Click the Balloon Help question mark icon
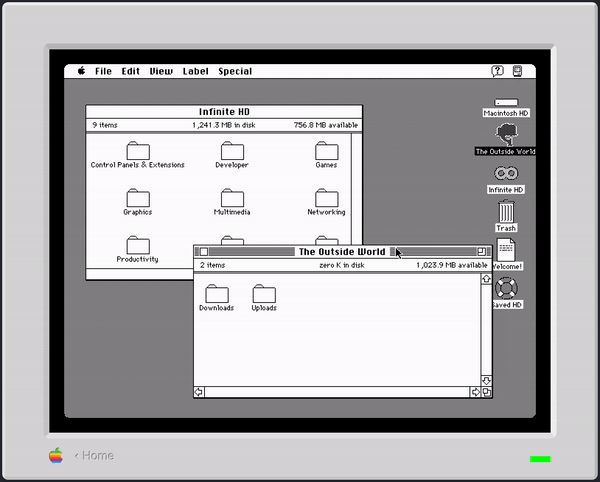The height and width of the screenshot is (482, 600). click(x=497, y=71)
